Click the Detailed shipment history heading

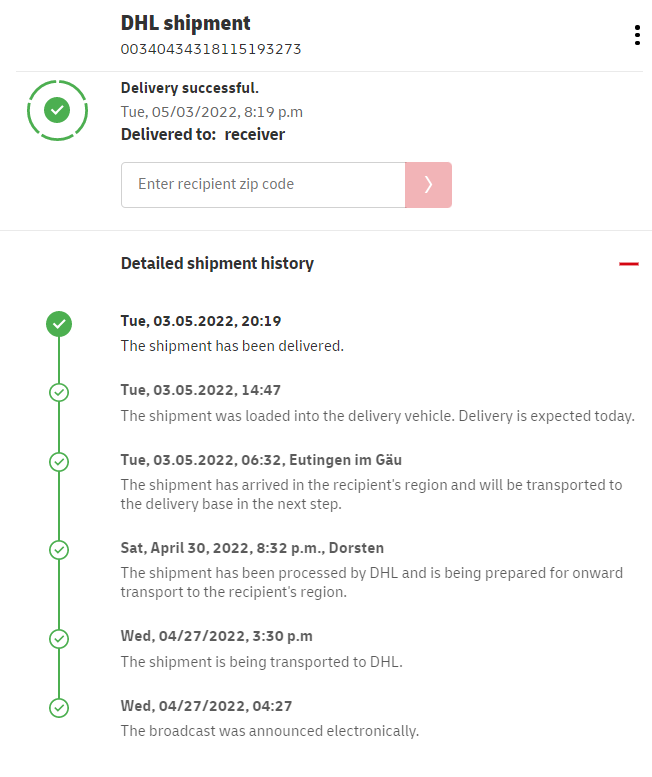pyautogui.click(x=217, y=264)
